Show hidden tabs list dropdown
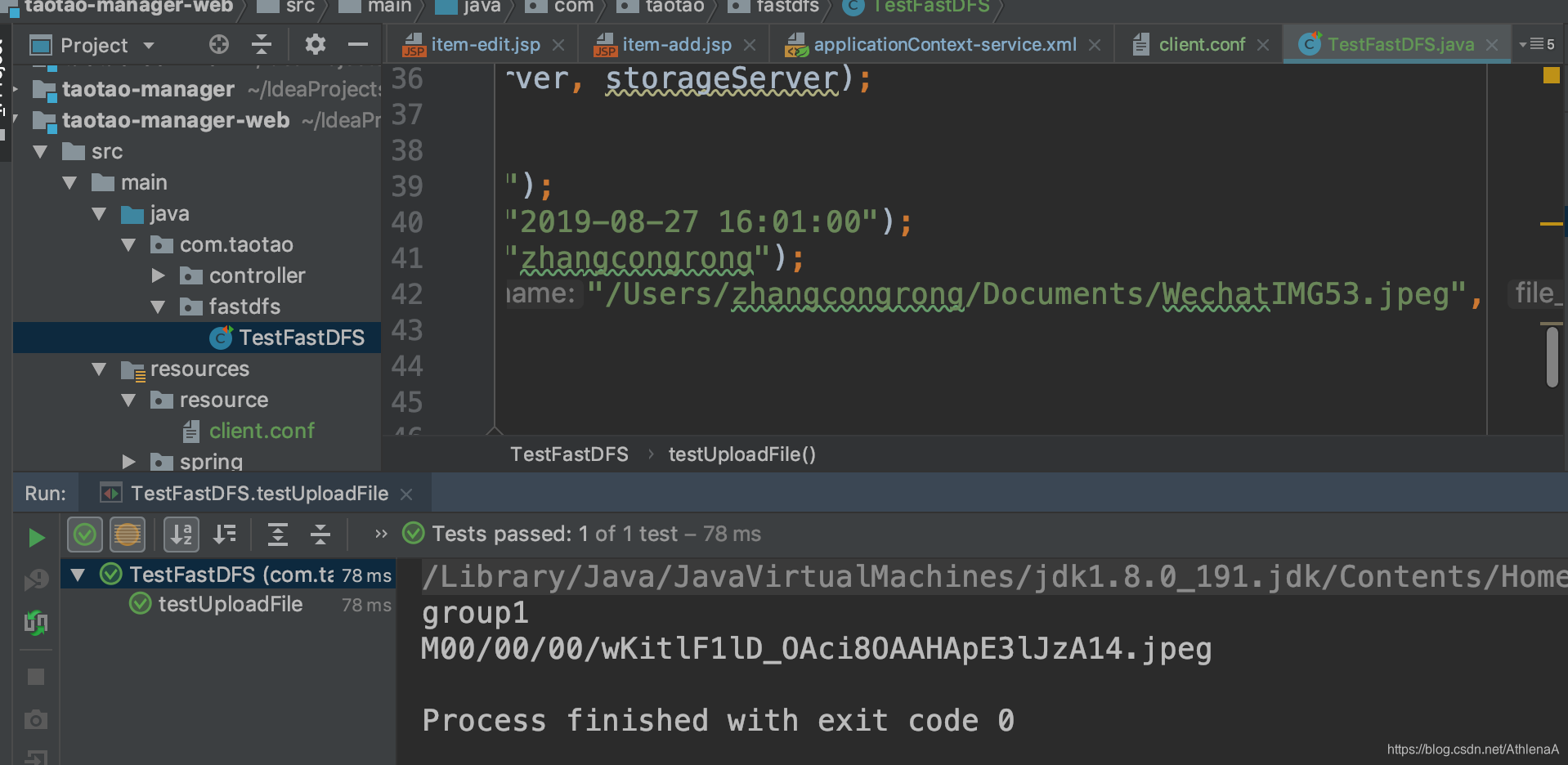Screen dimensions: 1568x765 pos(1537,44)
